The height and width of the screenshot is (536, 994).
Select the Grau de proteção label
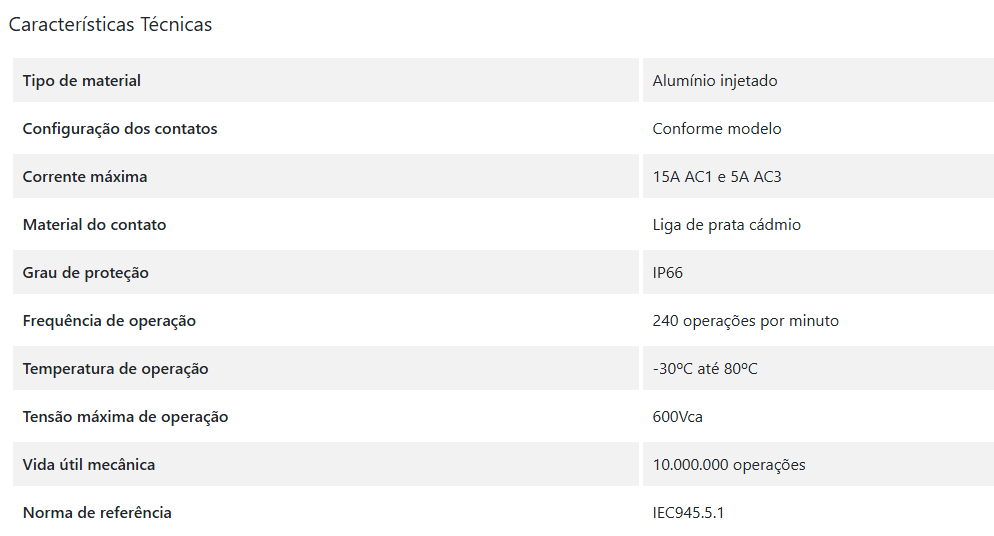coord(86,273)
